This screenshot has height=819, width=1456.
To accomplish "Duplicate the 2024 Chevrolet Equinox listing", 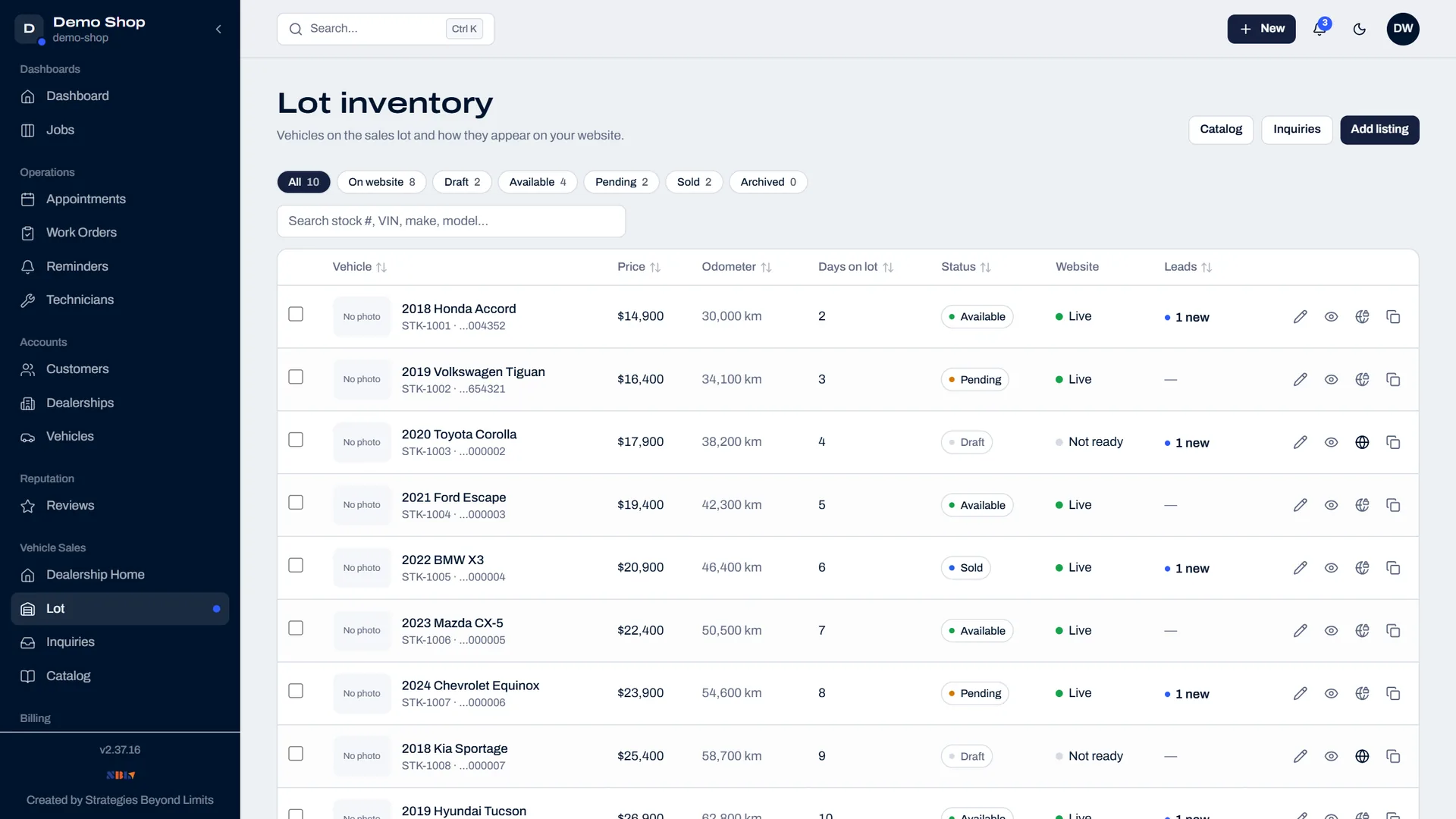I will coord(1393,693).
